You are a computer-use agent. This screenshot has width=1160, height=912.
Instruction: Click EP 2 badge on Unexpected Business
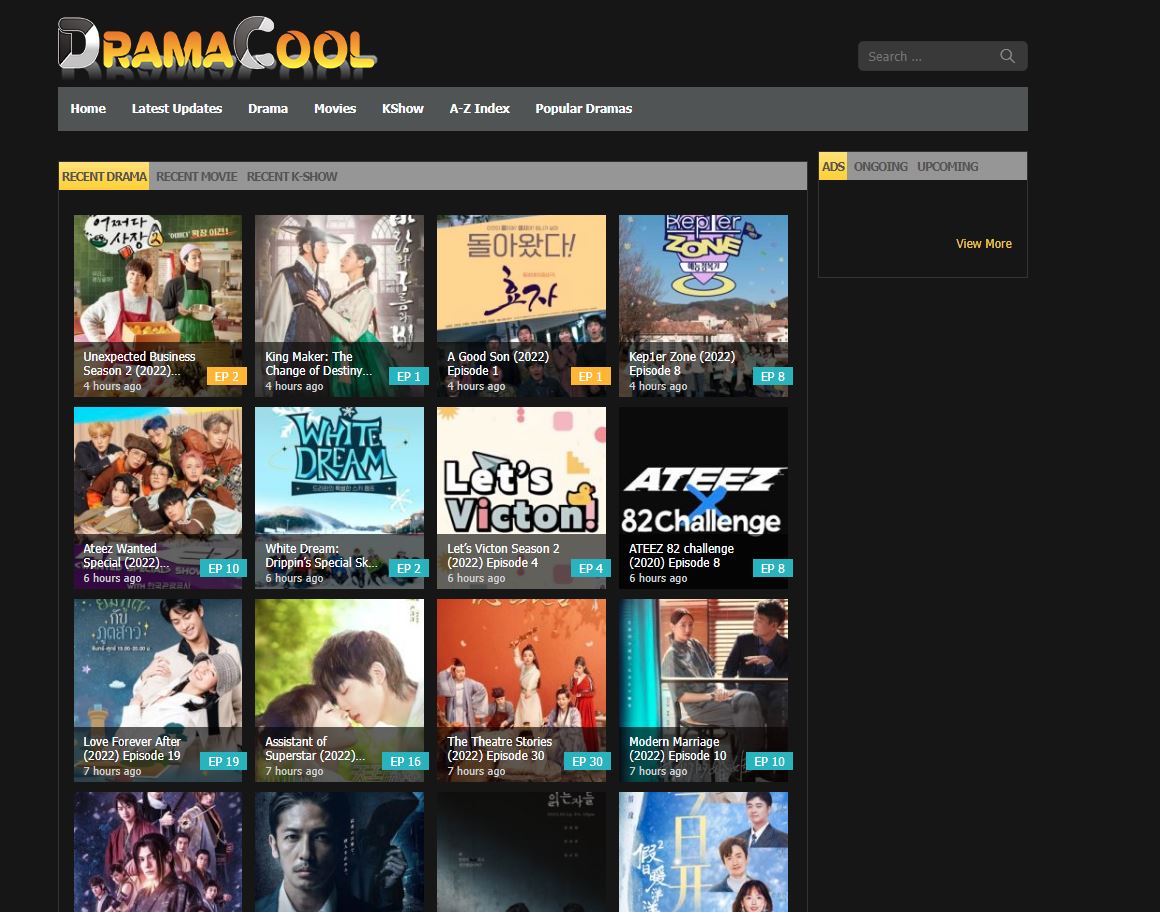[226, 376]
